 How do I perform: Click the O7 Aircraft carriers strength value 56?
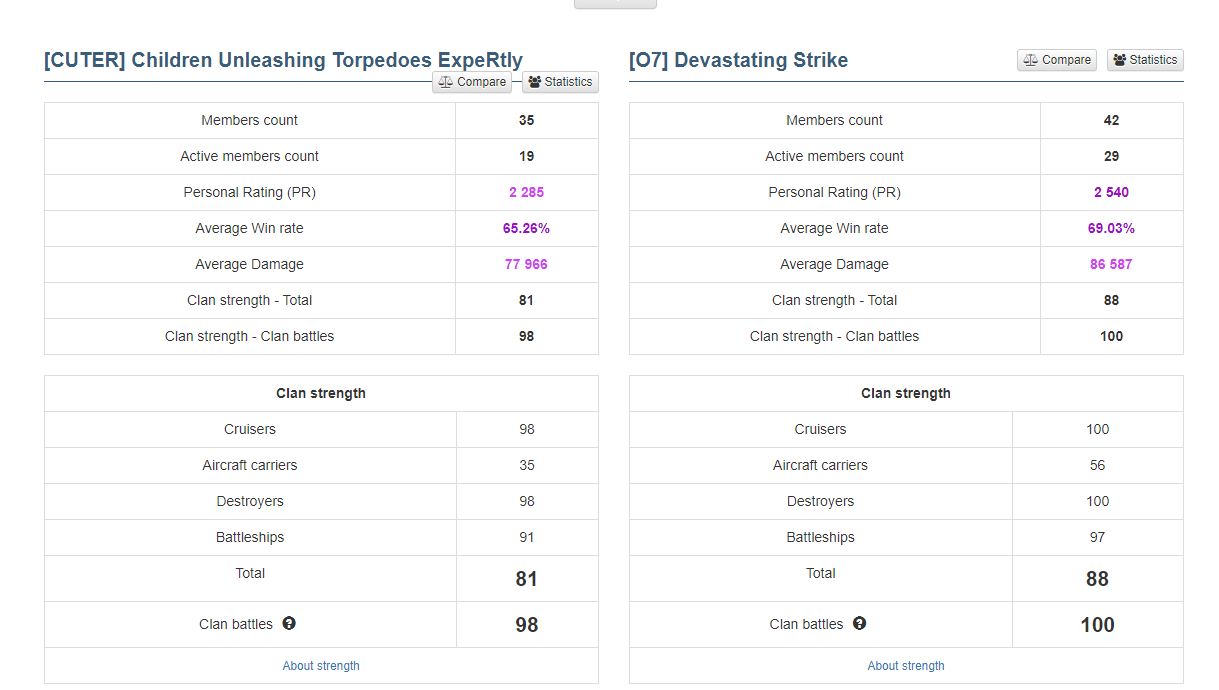click(1097, 465)
